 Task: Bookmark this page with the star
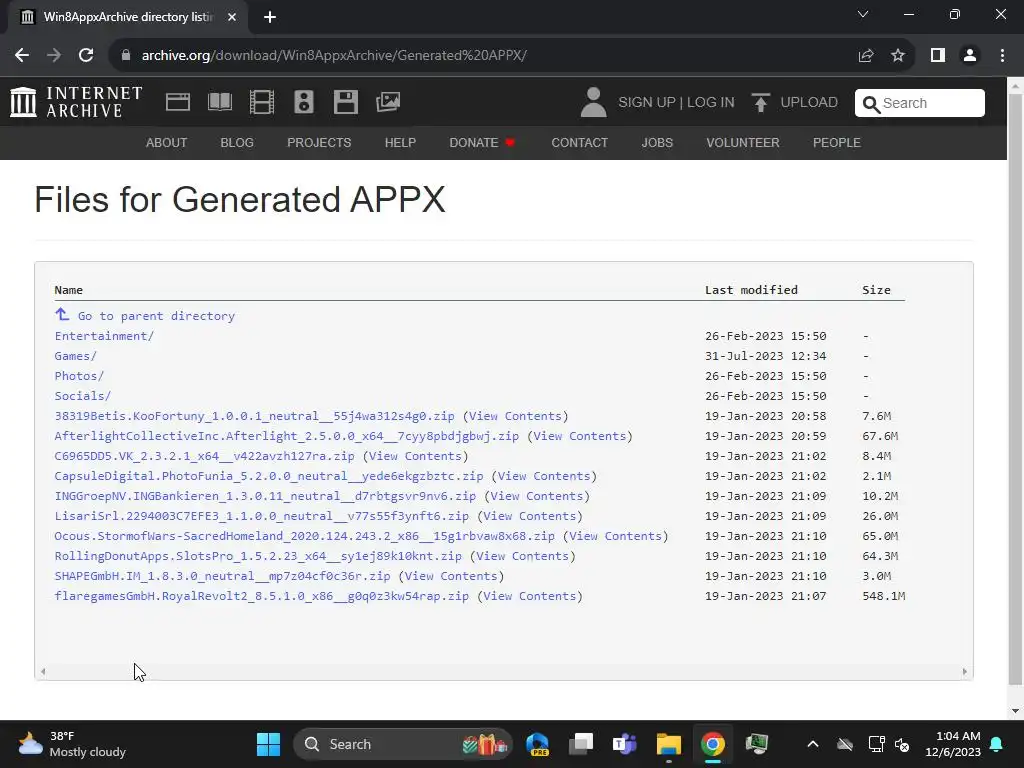pos(898,55)
